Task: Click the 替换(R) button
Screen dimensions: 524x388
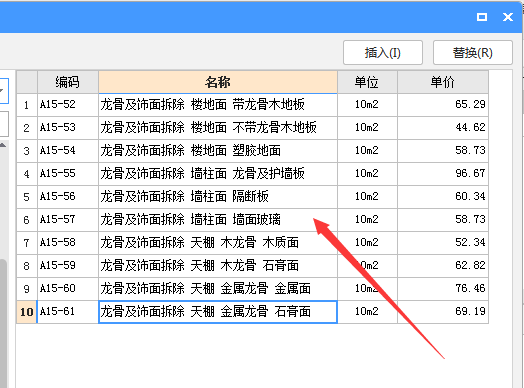Action: (473, 52)
